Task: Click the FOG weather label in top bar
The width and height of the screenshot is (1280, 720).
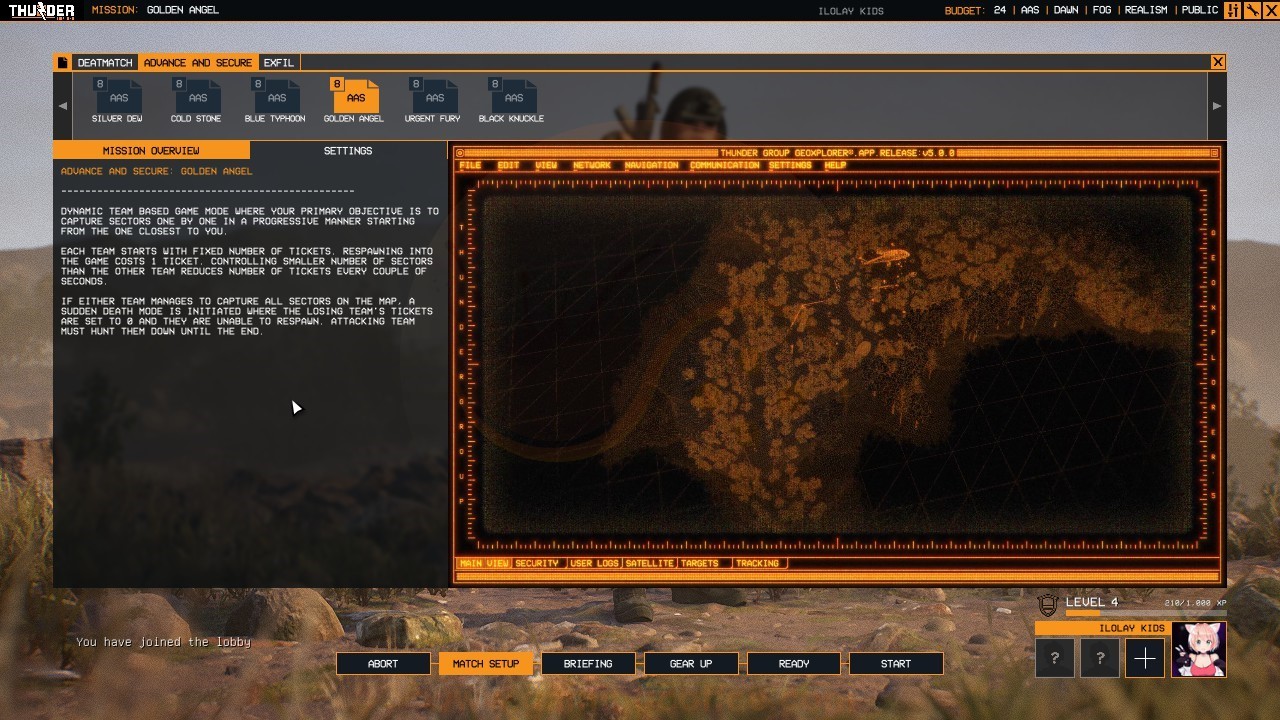Action: [x=1102, y=10]
